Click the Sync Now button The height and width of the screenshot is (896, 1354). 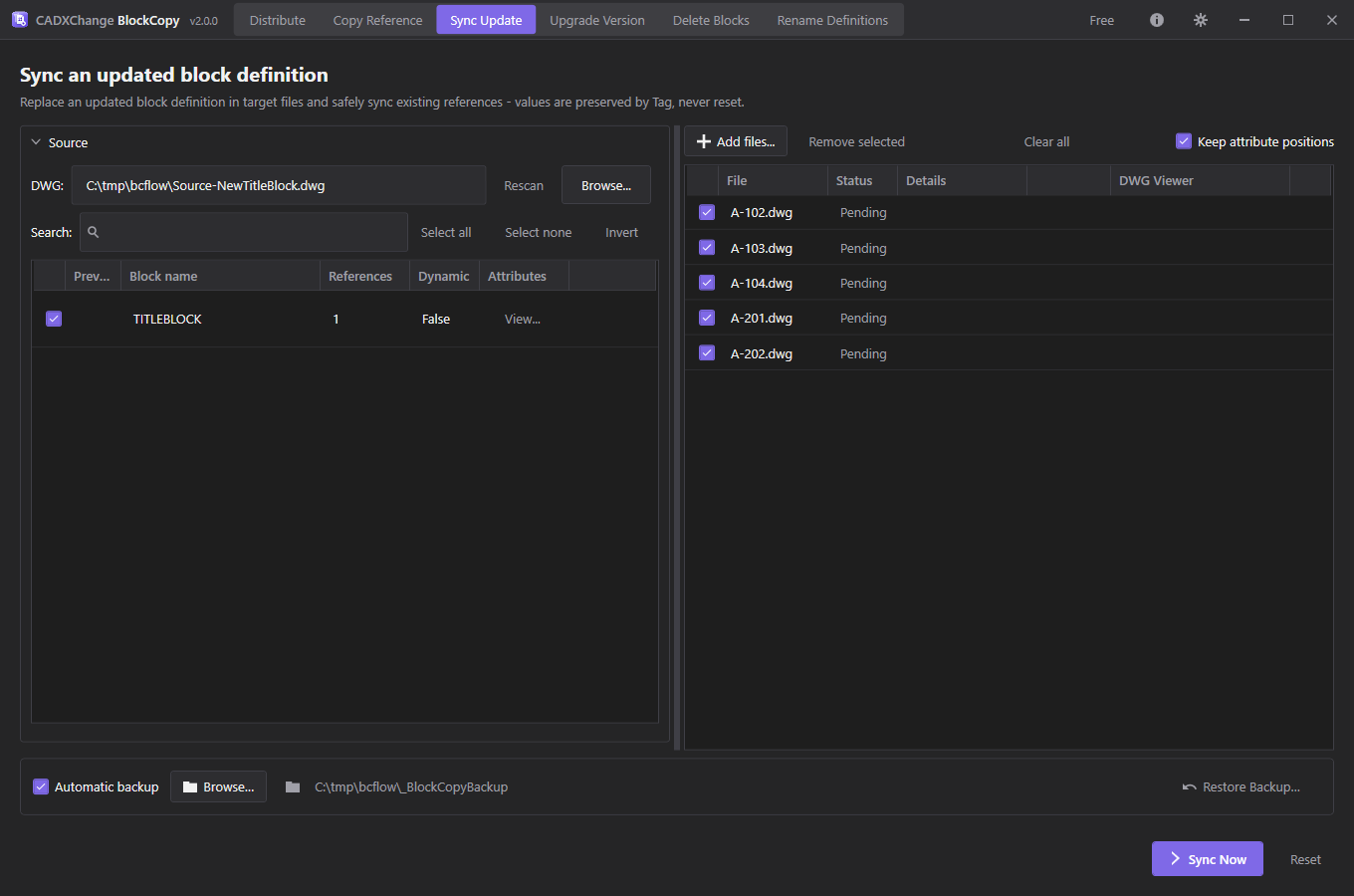tap(1208, 859)
